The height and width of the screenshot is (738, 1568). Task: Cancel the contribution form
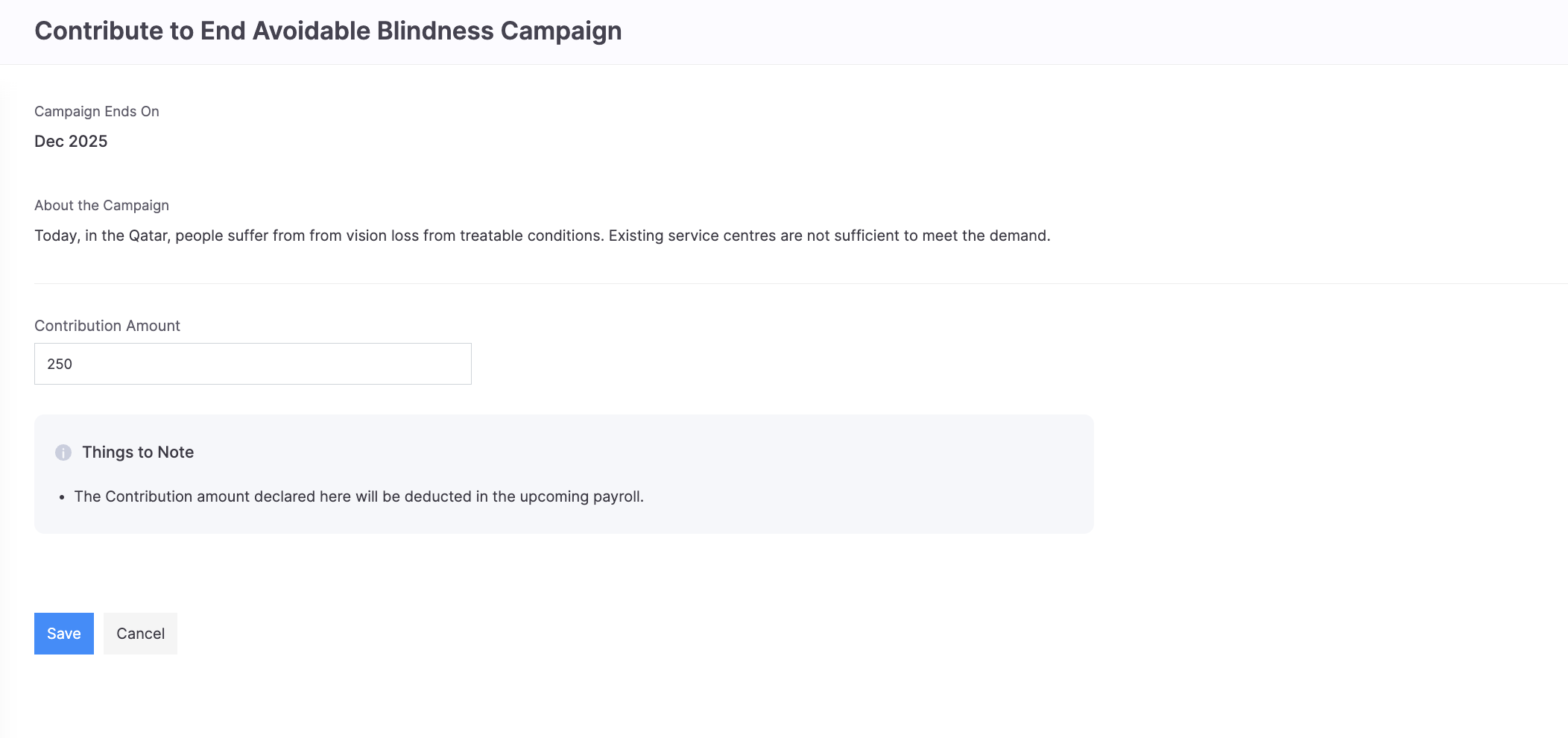140,634
